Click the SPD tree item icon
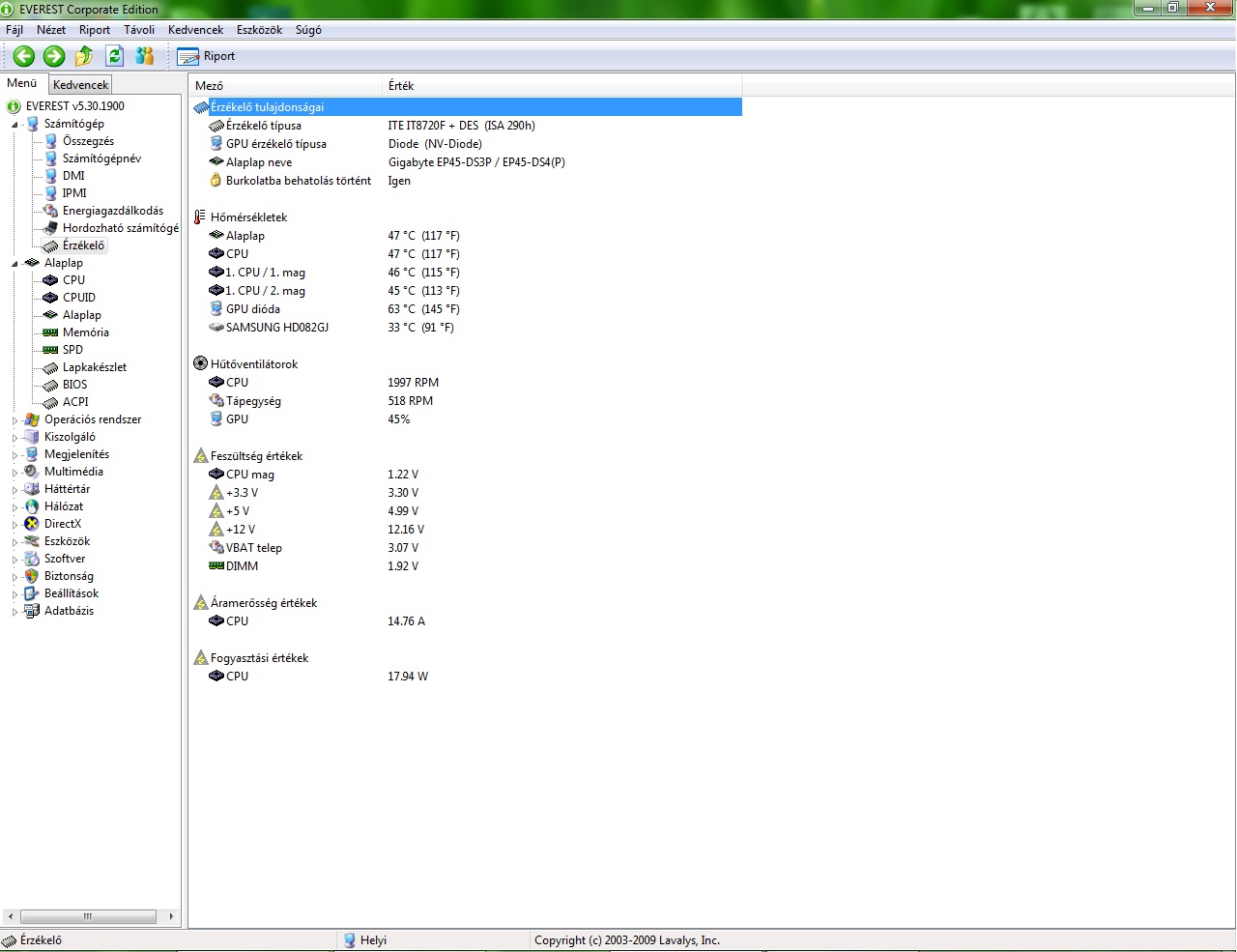The width and height of the screenshot is (1237, 952). [51, 350]
